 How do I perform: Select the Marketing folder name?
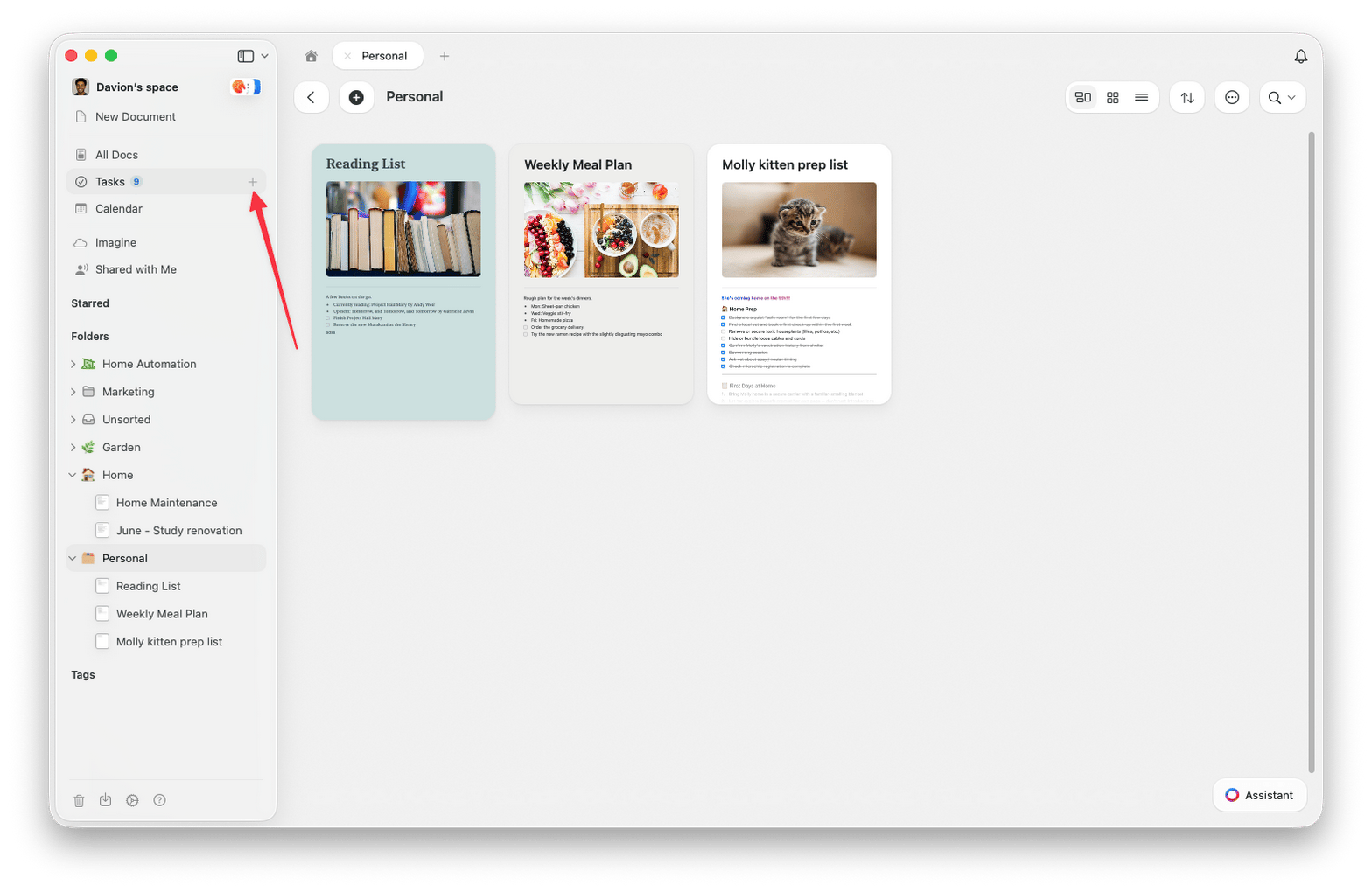(x=128, y=392)
